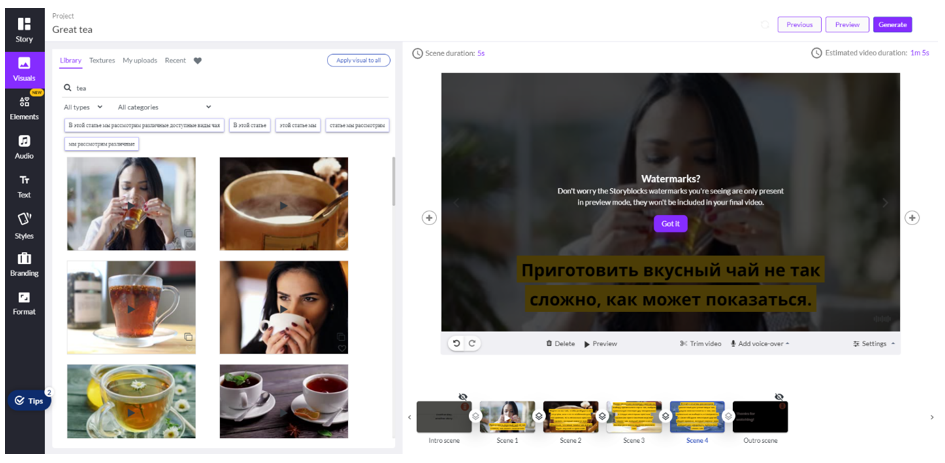945x463 pixels.
Task: Click Trim video
Action: click(x=700, y=344)
